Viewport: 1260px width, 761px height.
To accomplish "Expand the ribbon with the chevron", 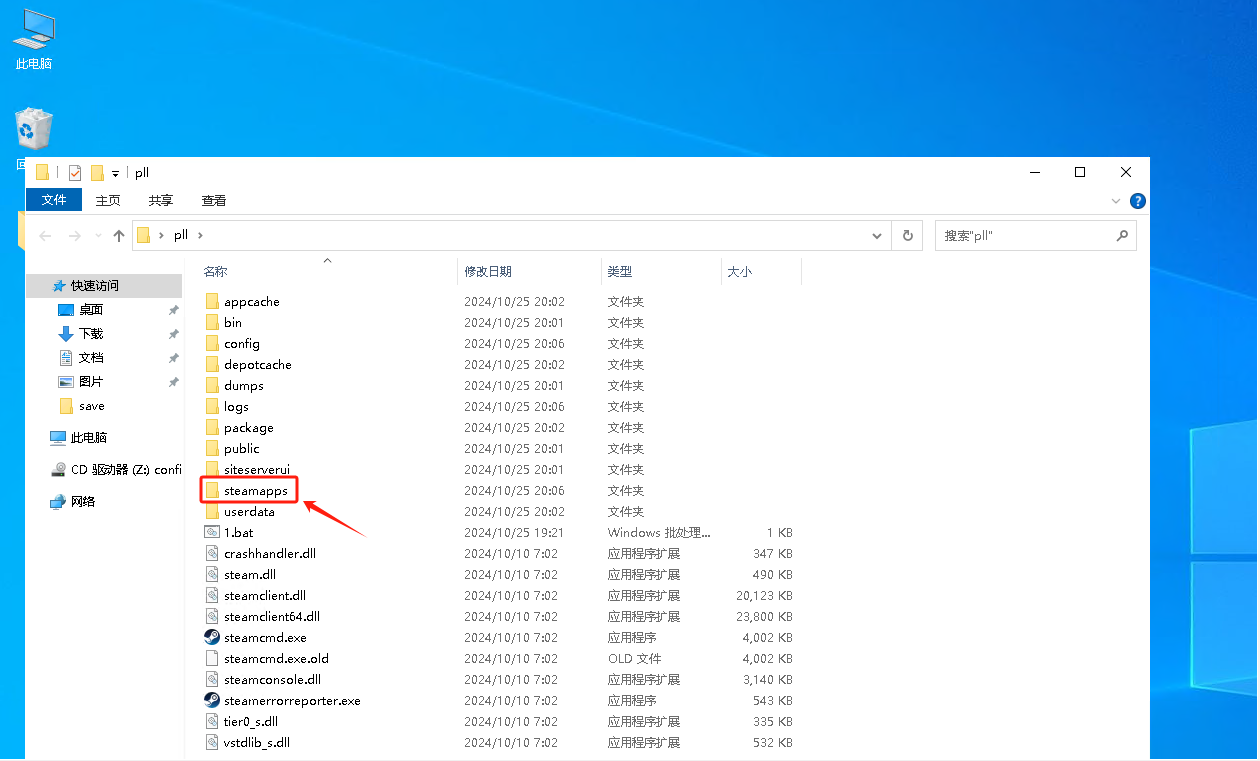I will 1116,201.
